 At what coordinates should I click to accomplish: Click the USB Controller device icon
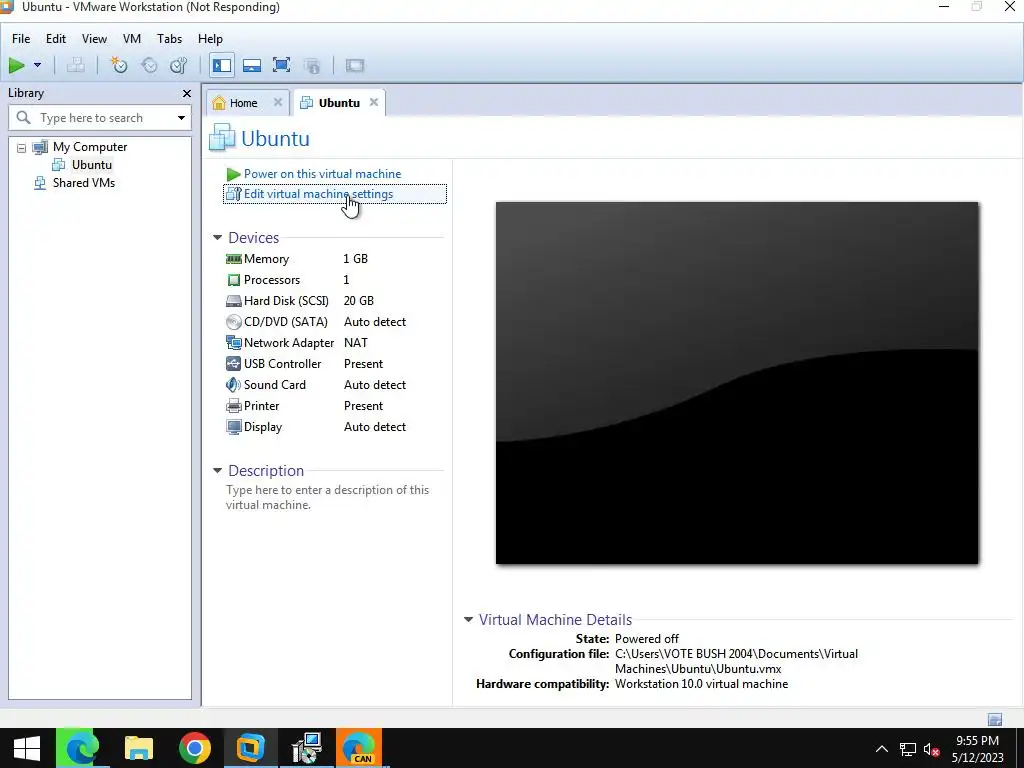coord(233,364)
